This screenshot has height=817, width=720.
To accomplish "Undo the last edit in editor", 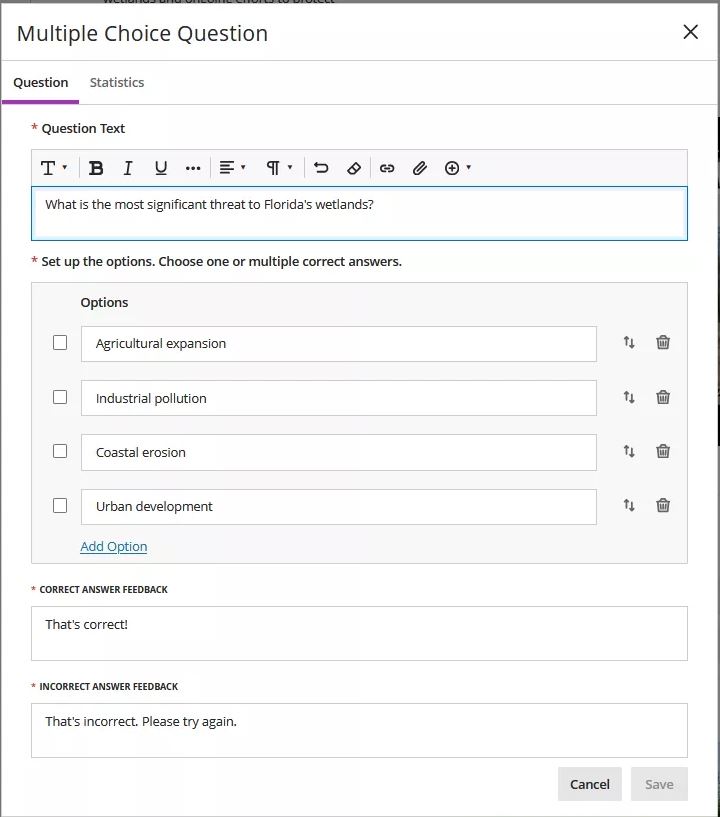I will pos(321,168).
